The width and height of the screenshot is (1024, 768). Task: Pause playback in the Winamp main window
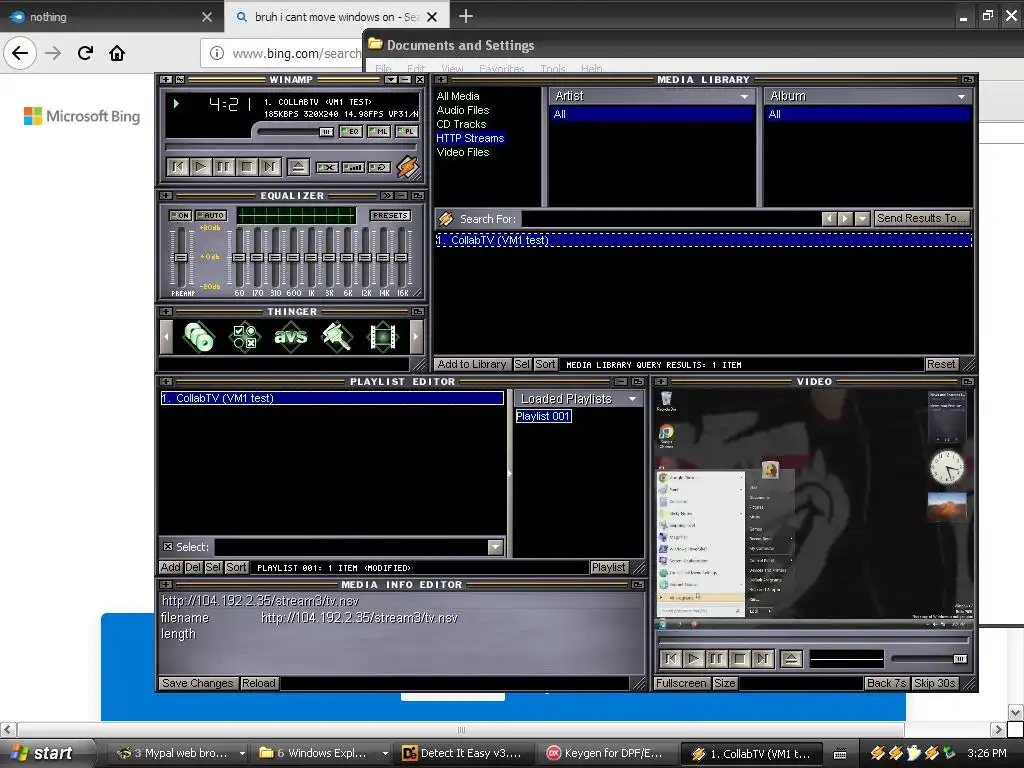click(223, 167)
